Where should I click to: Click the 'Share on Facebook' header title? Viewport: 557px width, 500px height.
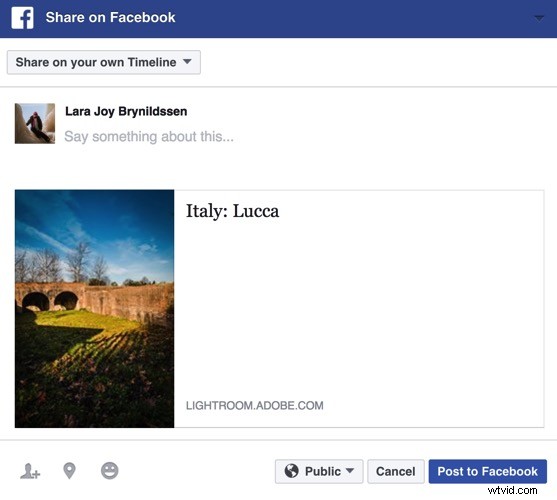(x=110, y=17)
